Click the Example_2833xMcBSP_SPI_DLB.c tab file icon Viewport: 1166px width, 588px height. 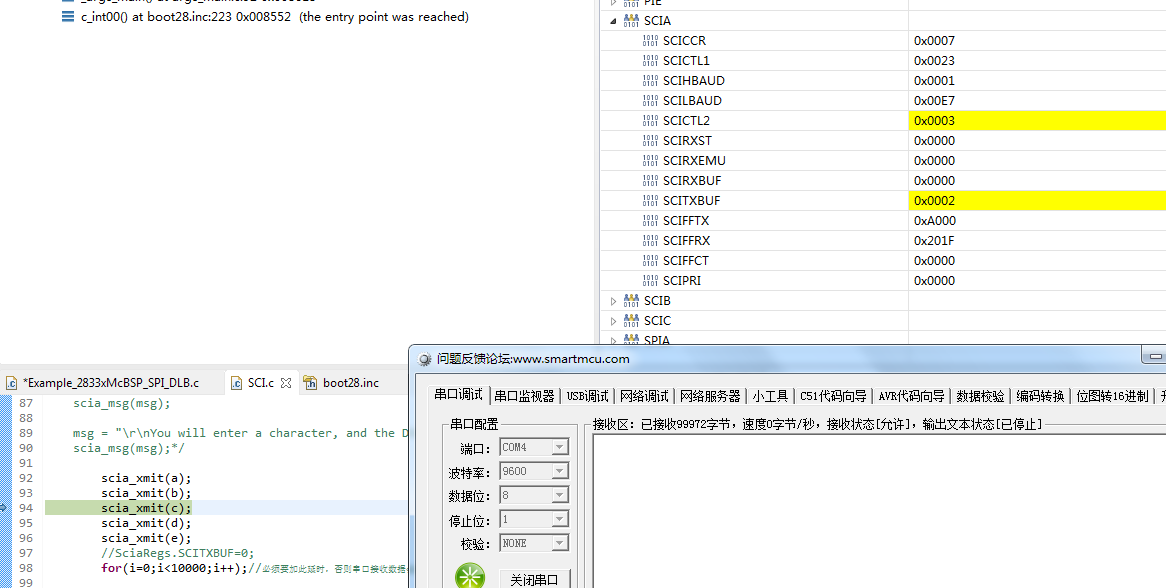(11, 383)
